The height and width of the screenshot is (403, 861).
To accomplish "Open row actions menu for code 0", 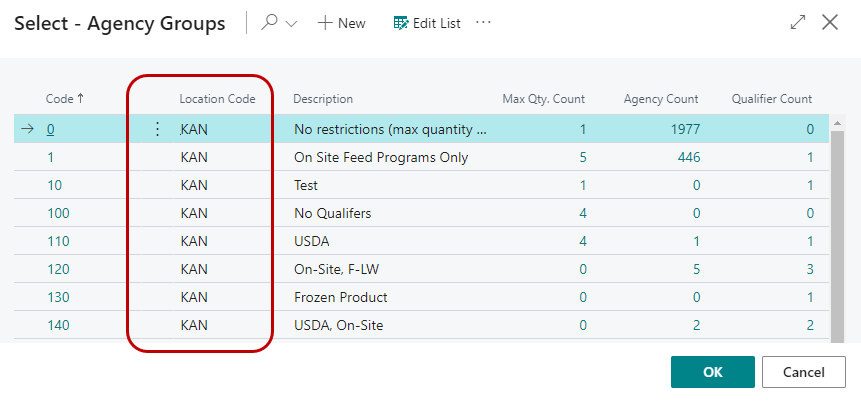I will click(x=157, y=129).
